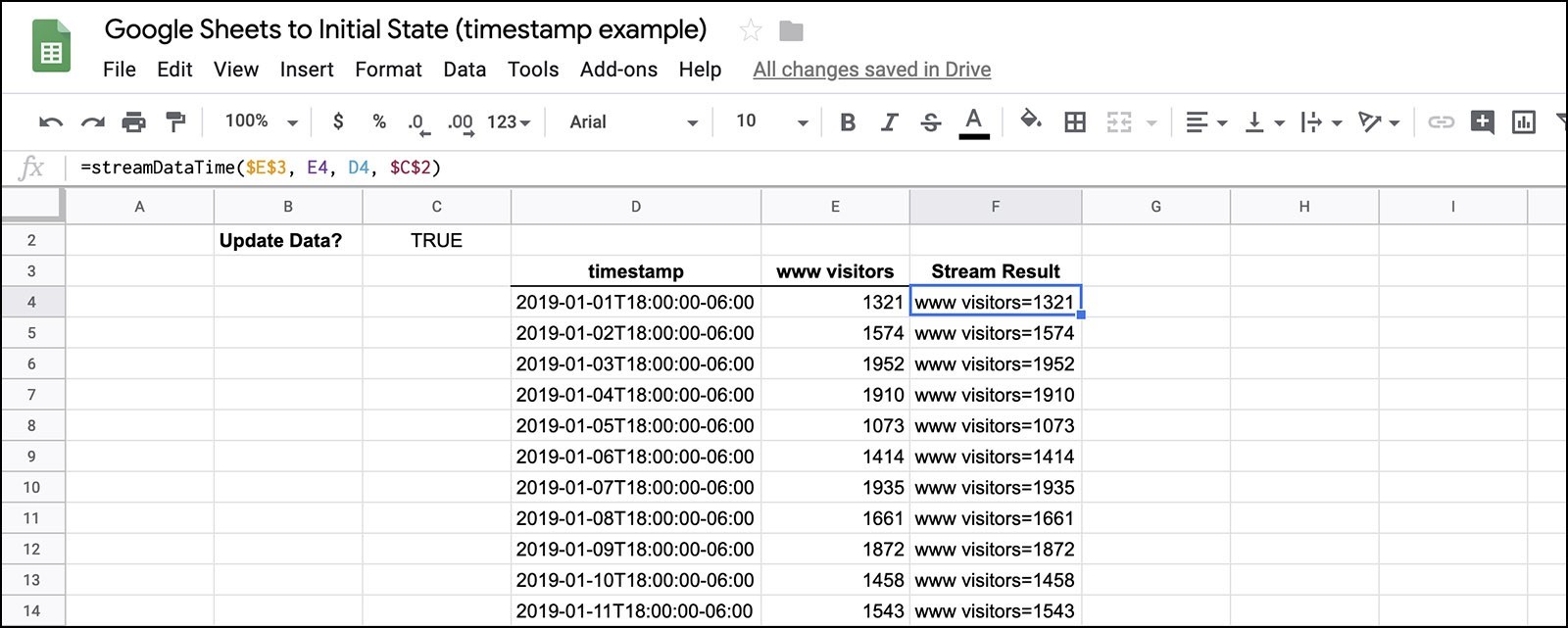Open the Edit menu

pos(174,70)
